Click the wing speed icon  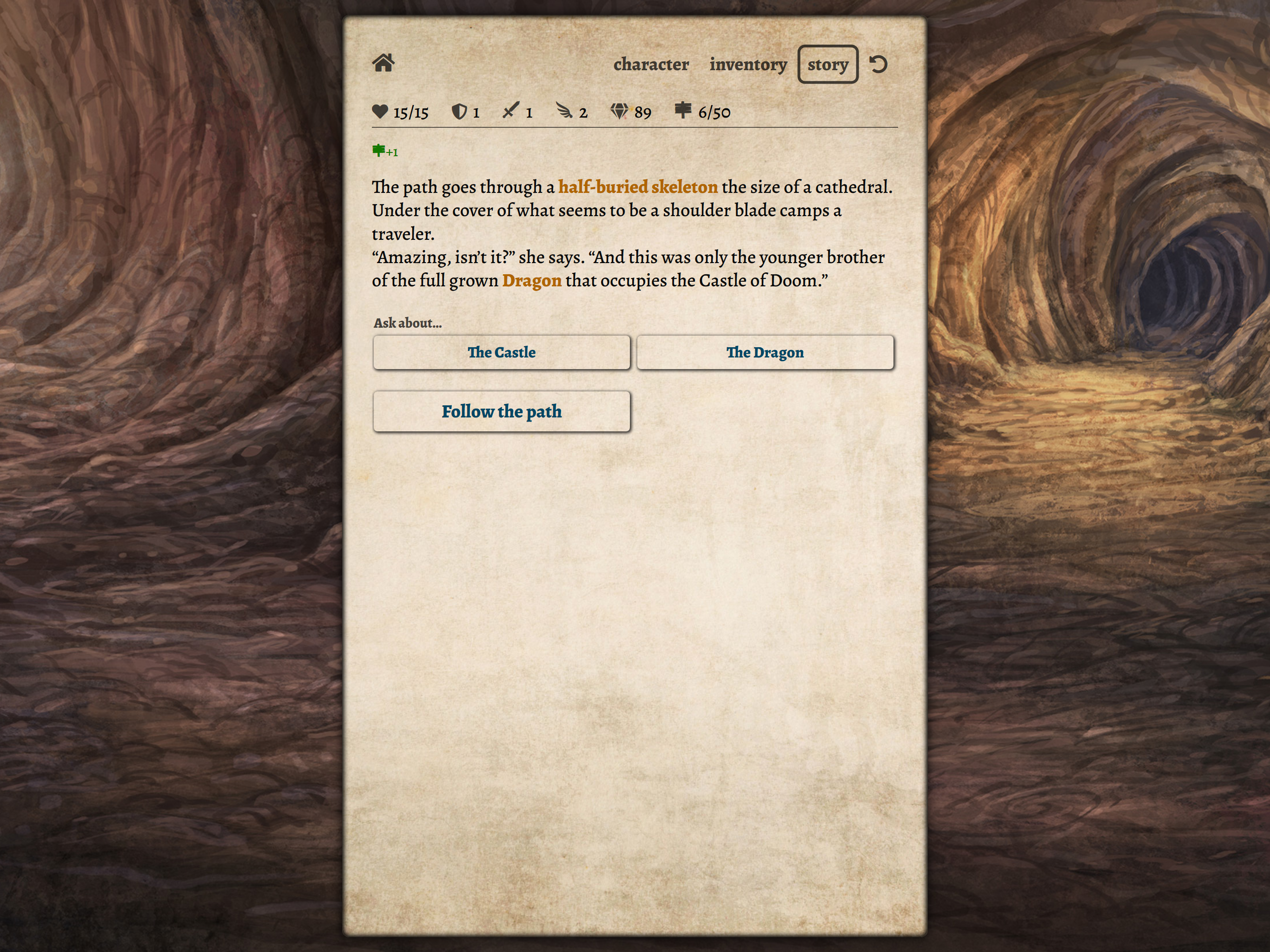tap(564, 110)
